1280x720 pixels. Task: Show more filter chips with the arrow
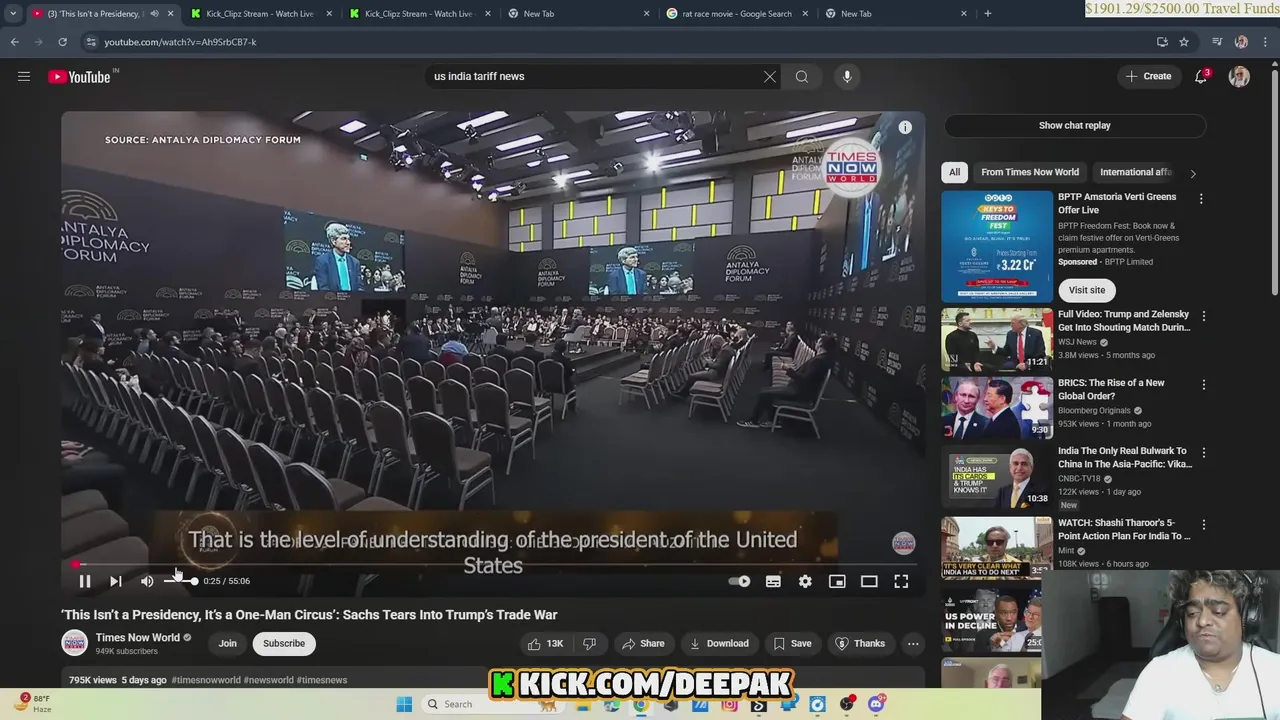point(1192,173)
